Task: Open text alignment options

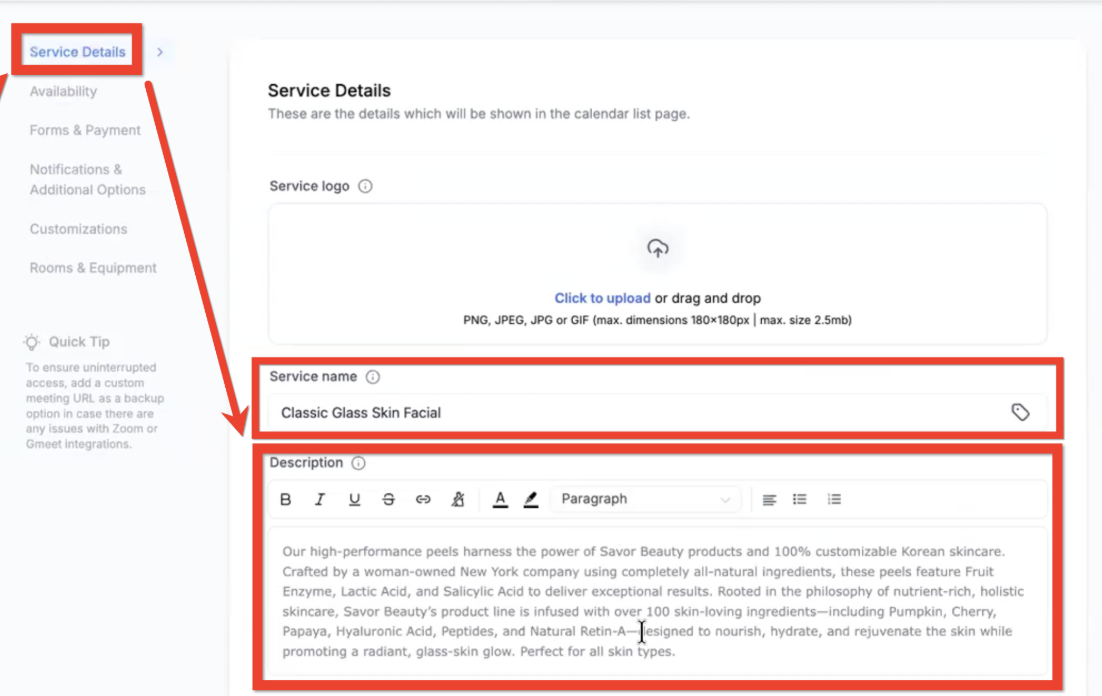Action: pyautogui.click(x=770, y=499)
